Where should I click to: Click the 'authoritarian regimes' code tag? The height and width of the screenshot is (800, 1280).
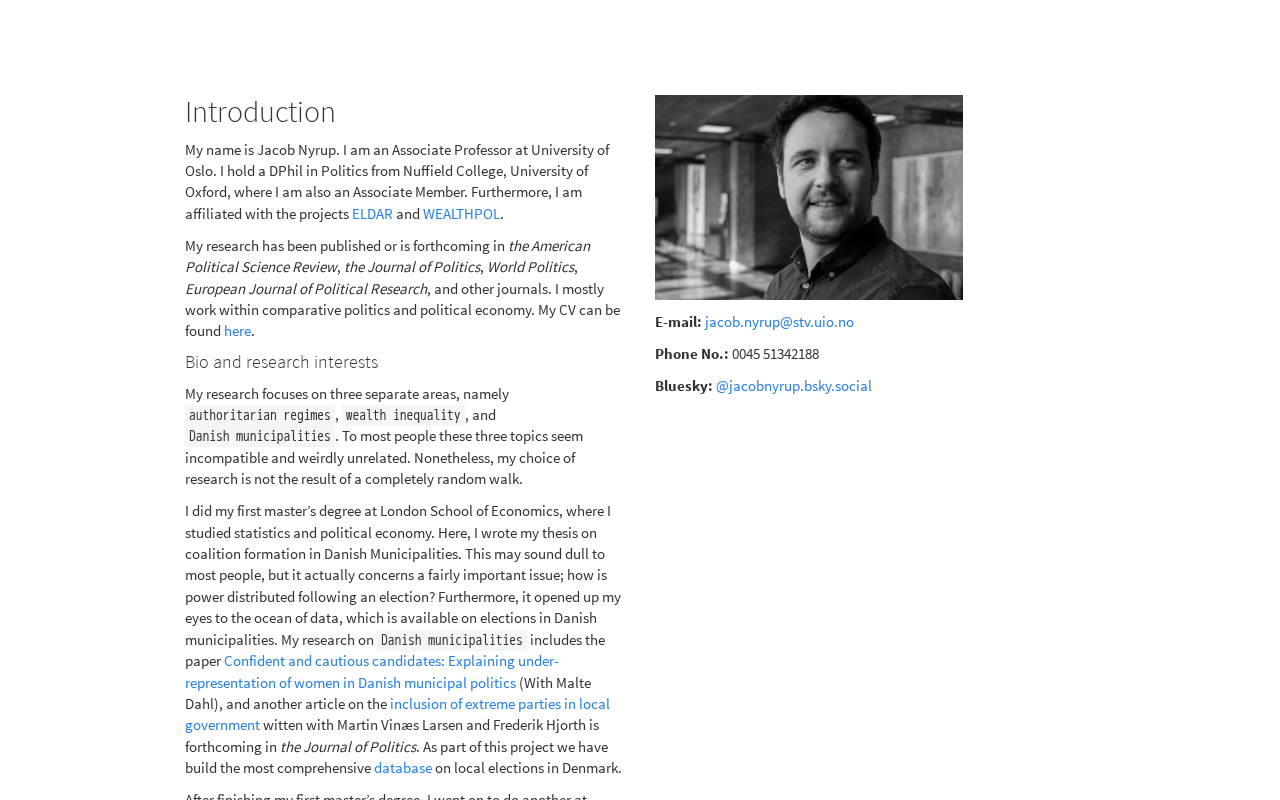point(259,415)
